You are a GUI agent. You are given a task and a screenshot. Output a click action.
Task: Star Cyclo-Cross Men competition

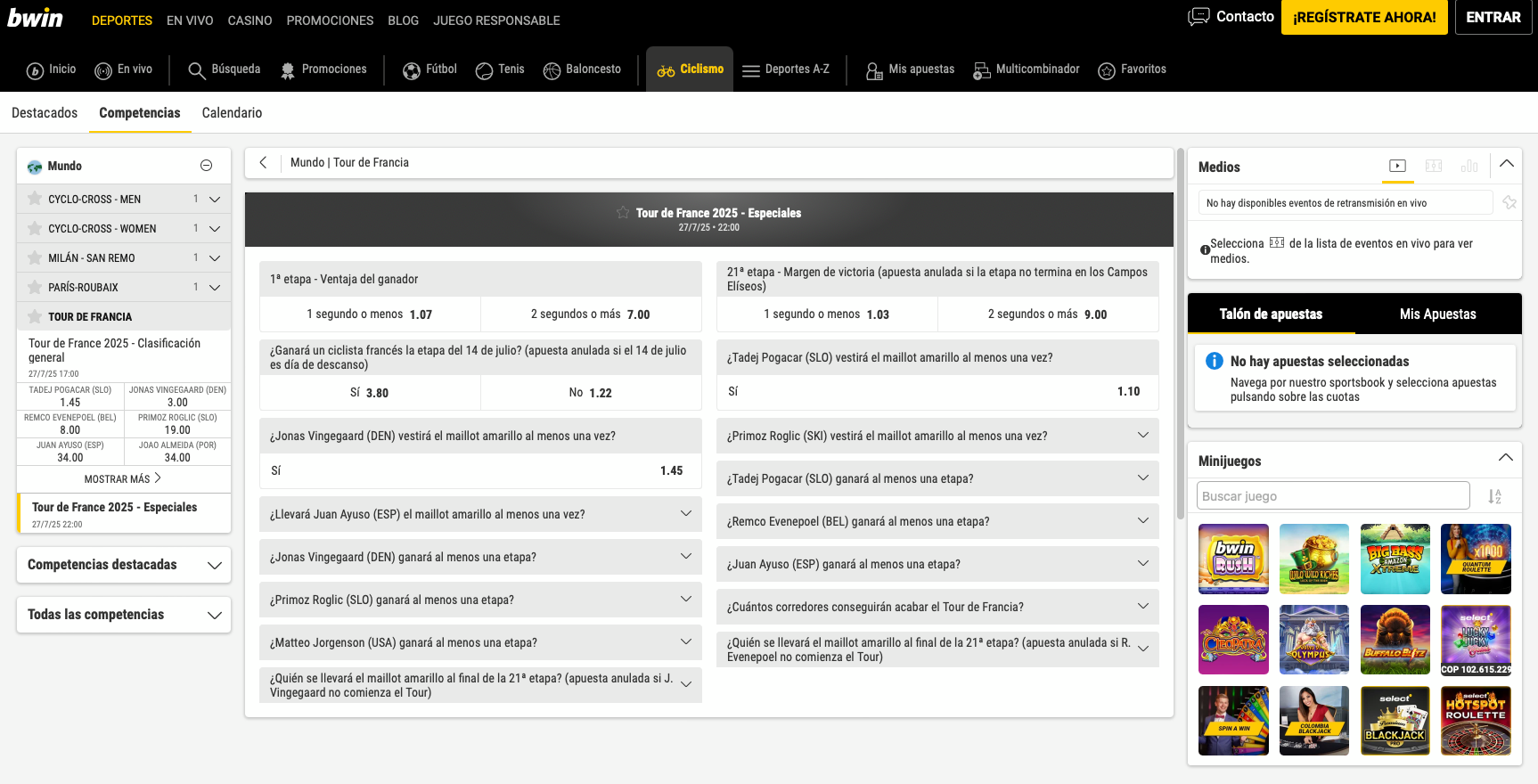coord(35,199)
